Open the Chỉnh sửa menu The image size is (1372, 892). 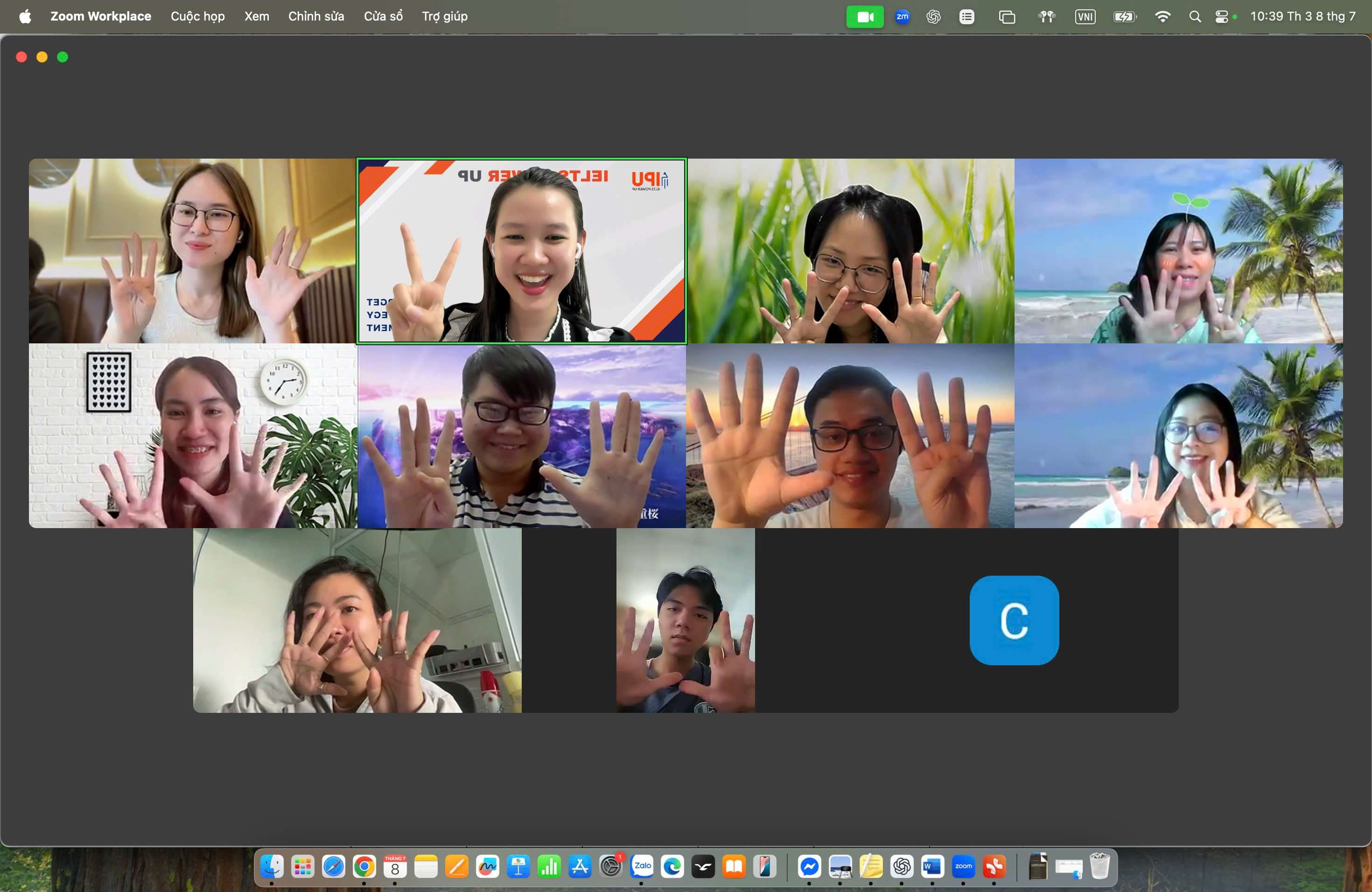pyautogui.click(x=316, y=16)
